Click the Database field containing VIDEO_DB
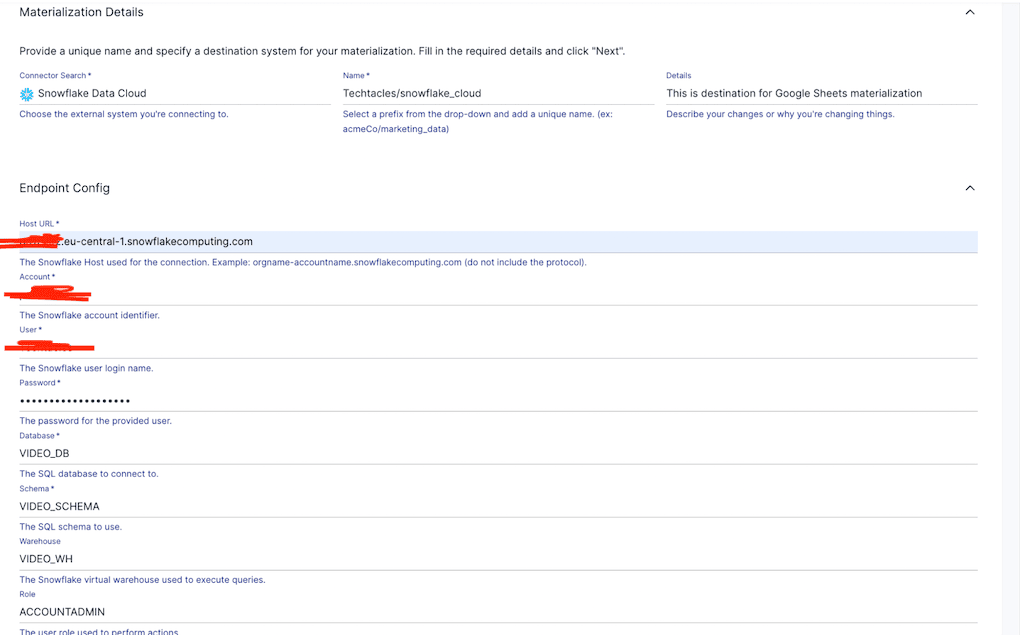1020x635 pixels. pos(497,453)
